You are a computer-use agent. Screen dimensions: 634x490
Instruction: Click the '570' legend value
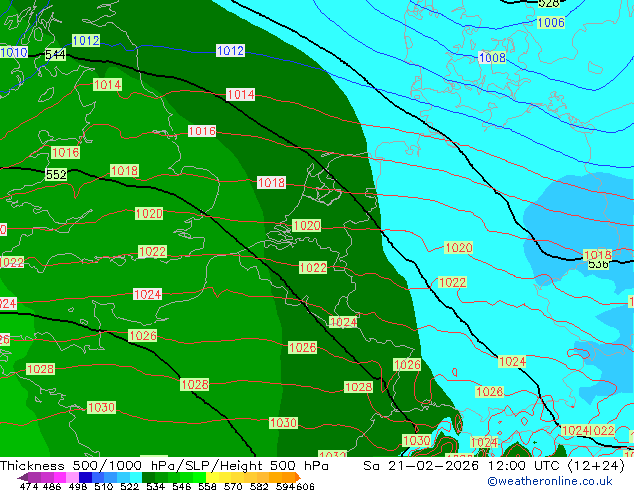point(233,486)
